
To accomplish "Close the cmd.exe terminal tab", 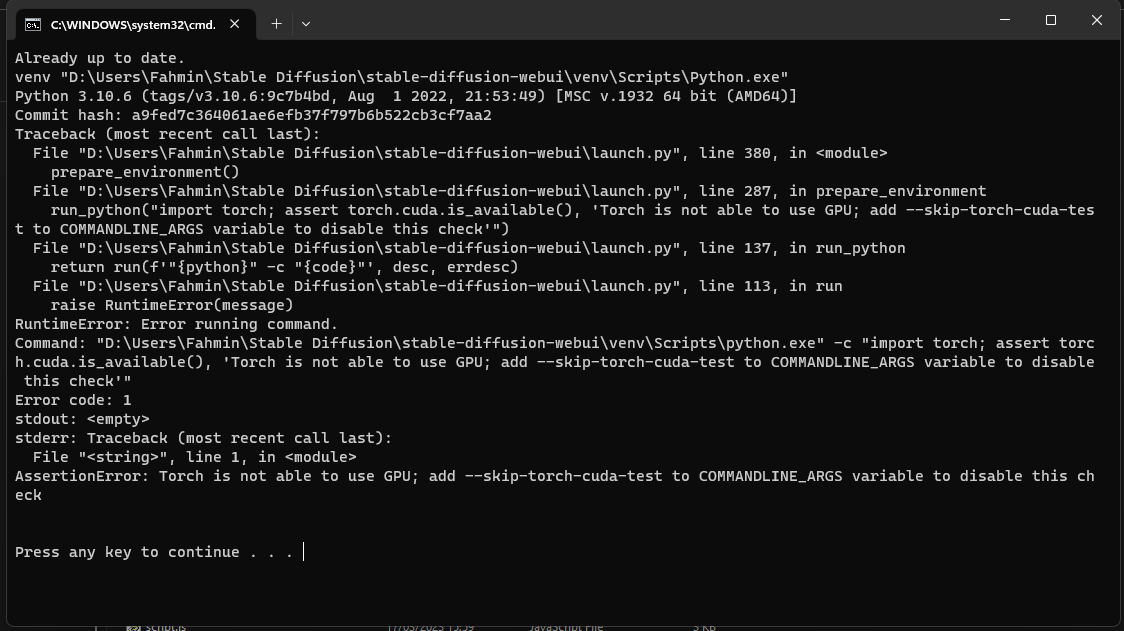I will (x=236, y=23).
